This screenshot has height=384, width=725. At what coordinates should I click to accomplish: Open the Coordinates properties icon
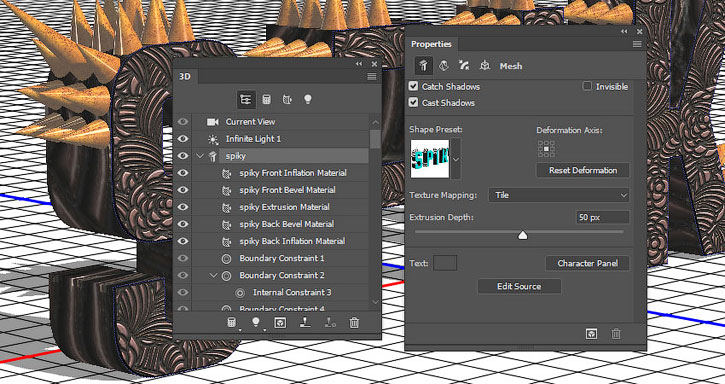coord(485,66)
